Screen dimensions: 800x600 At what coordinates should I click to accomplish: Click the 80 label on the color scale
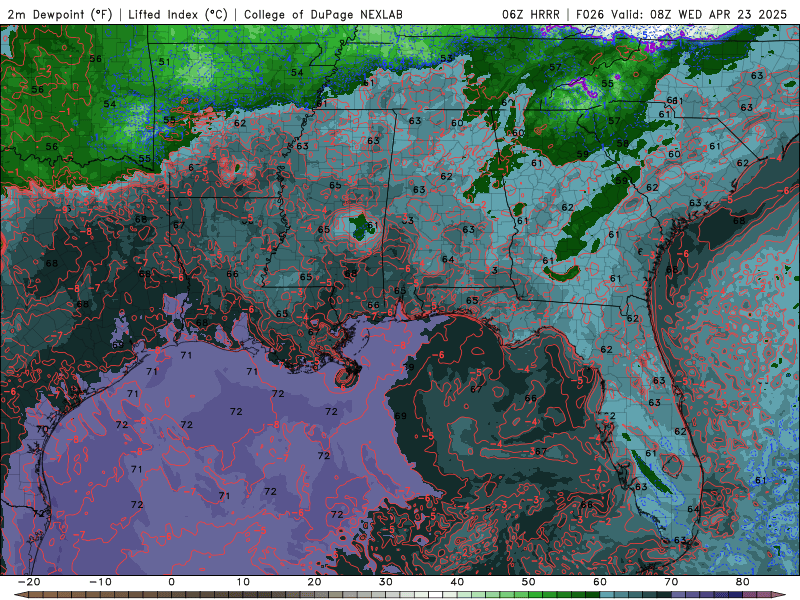(x=743, y=582)
